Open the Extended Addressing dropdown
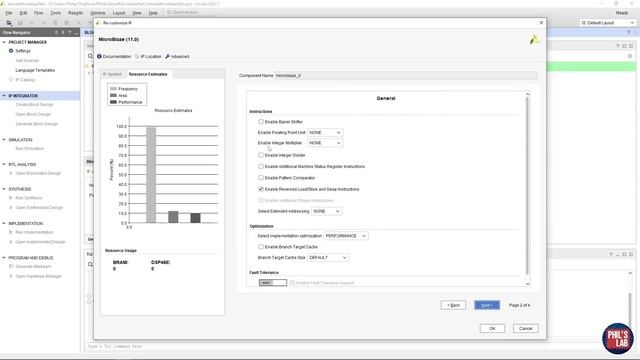640x360 pixels. (327, 211)
